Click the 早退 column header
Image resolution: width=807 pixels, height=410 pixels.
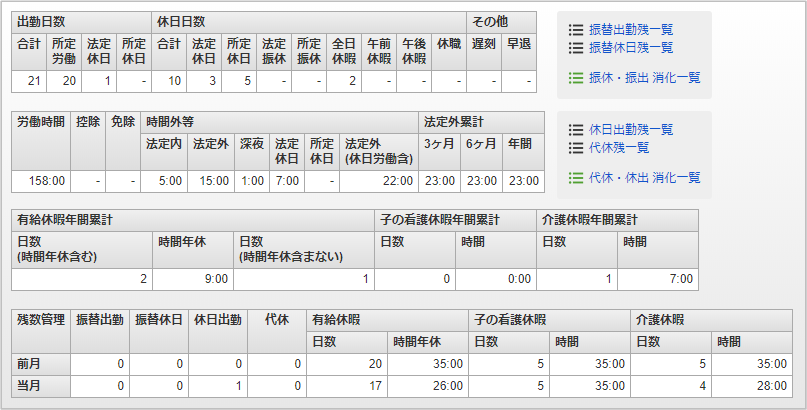519,52
